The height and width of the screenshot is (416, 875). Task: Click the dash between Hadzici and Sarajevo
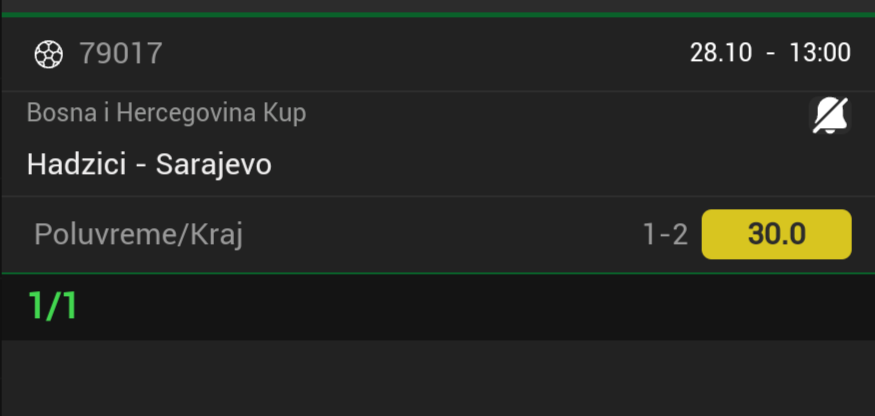pyautogui.click(x=141, y=165)
